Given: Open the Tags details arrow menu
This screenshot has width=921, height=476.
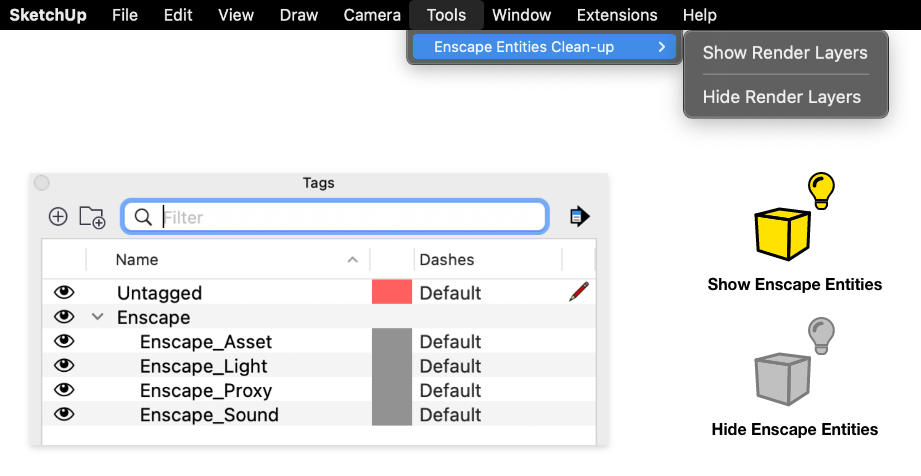Looking at the screenshot, I should pyautogui.click(x=579, y=216).
